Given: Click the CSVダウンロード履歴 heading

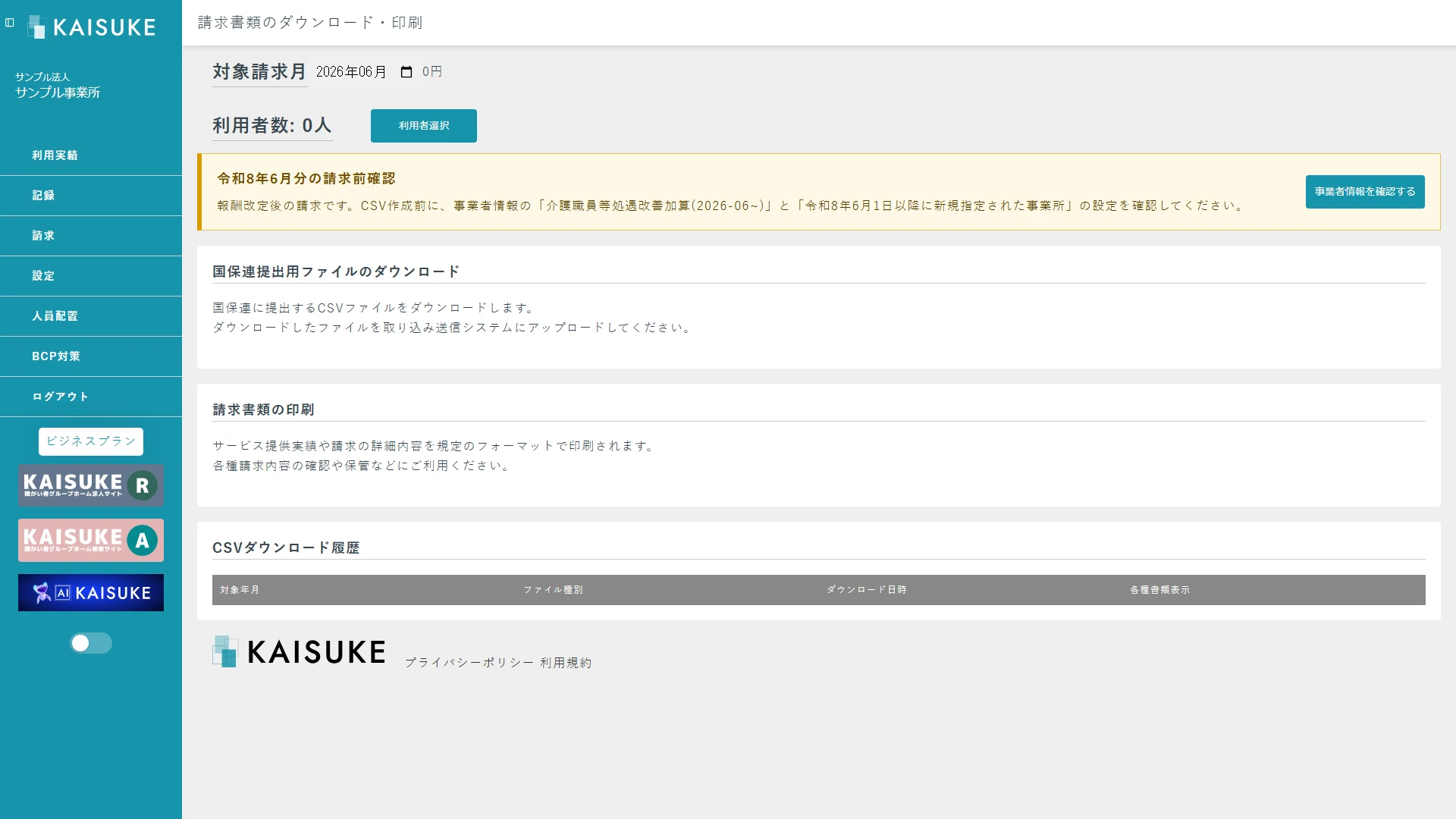Looking at the screenshot, I should click(286, 548).
